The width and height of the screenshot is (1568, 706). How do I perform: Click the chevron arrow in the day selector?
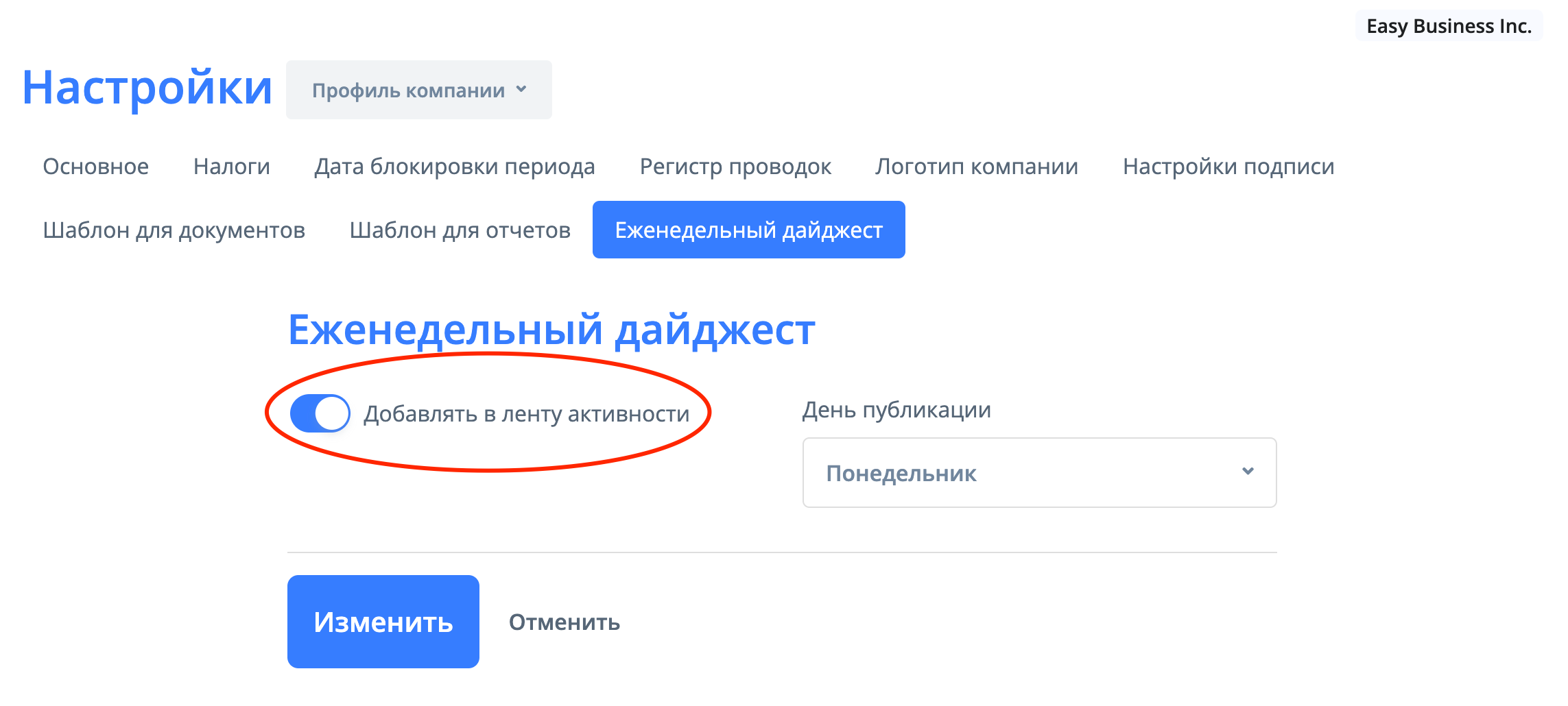1248,472
